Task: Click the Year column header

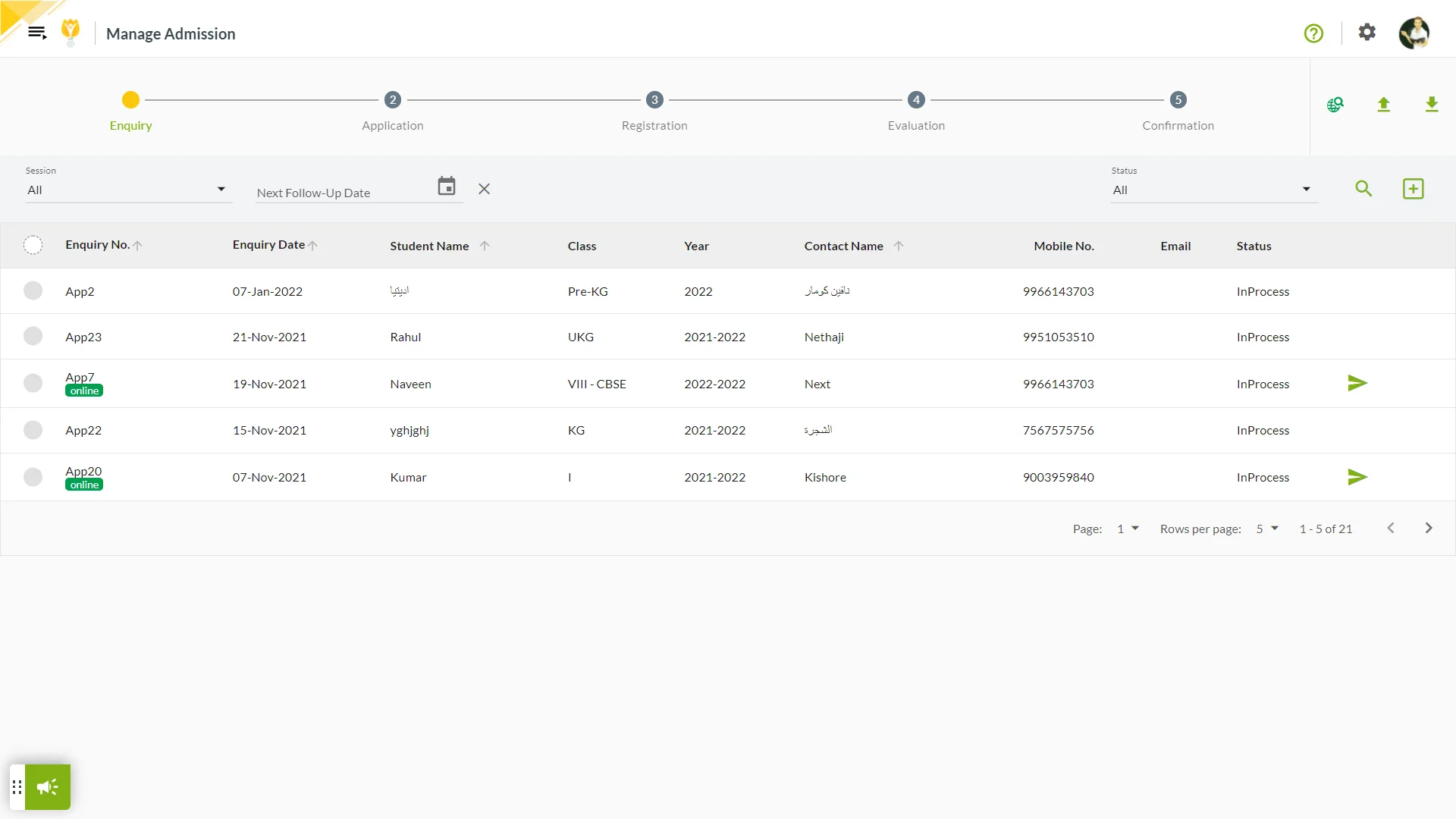Action: pos(696,246)
